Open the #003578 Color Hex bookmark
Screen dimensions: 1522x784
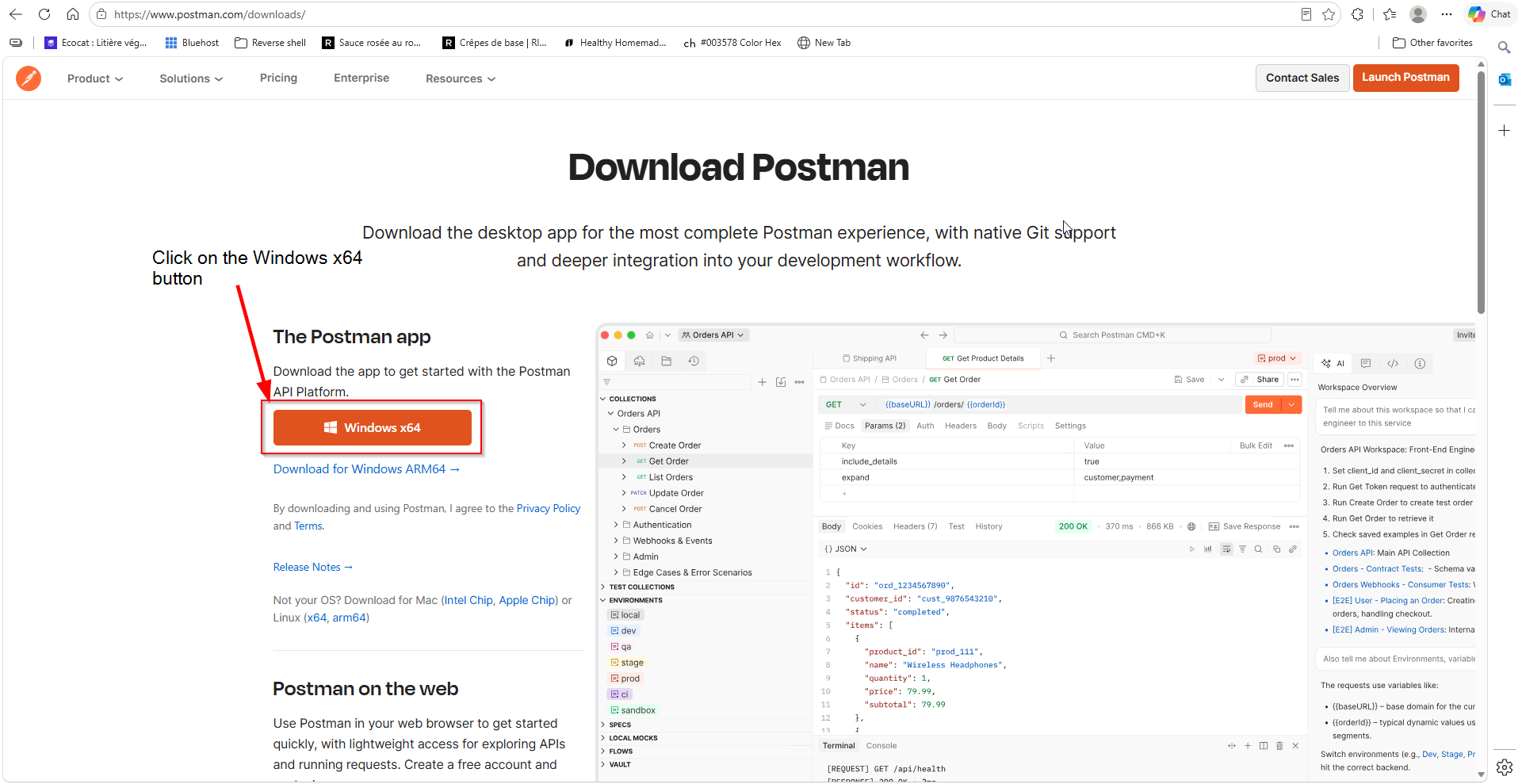[x=732, y=43]
